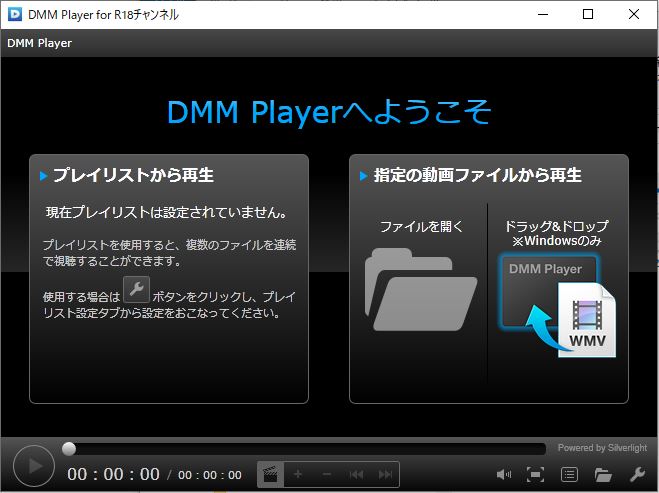Viewport: 659px width, 493px height.
Task: Open file via bottom folder icon
Action: (603, 475)
